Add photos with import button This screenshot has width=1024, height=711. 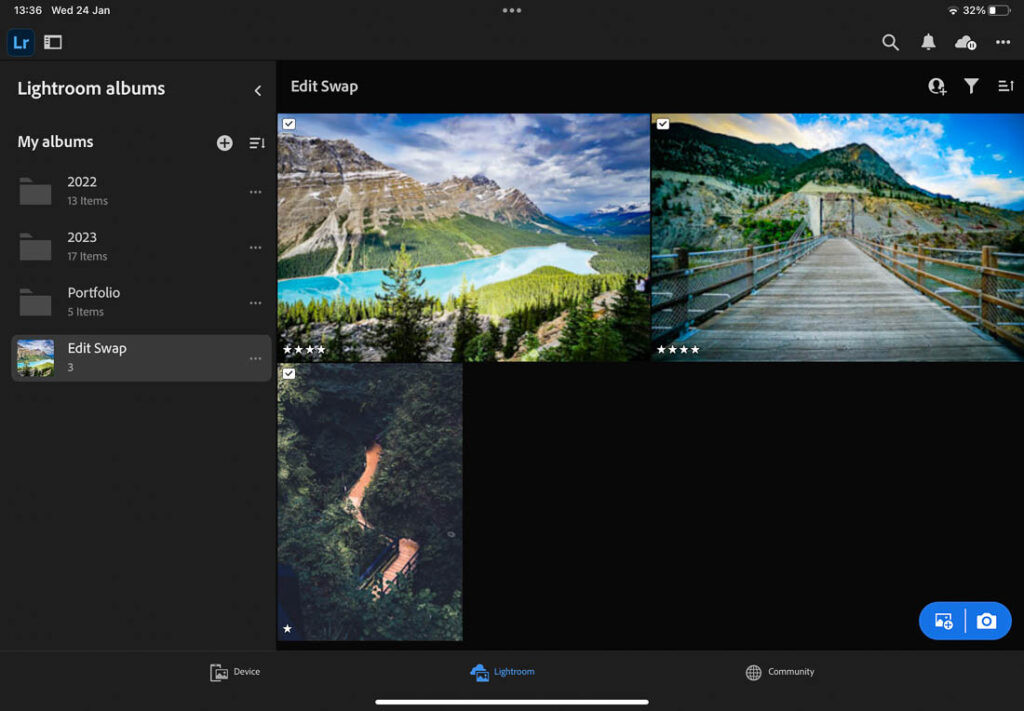[x=943, y=621]
